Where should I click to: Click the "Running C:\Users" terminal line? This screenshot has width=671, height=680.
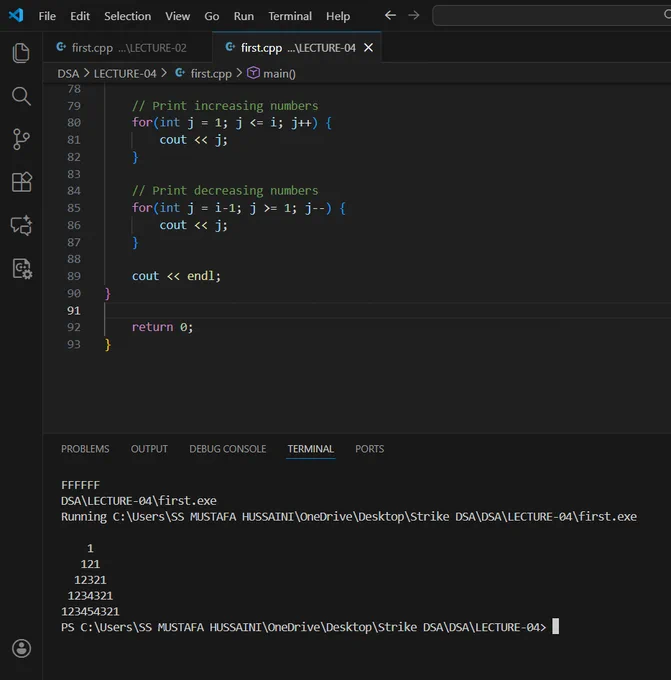pos(349,517)
